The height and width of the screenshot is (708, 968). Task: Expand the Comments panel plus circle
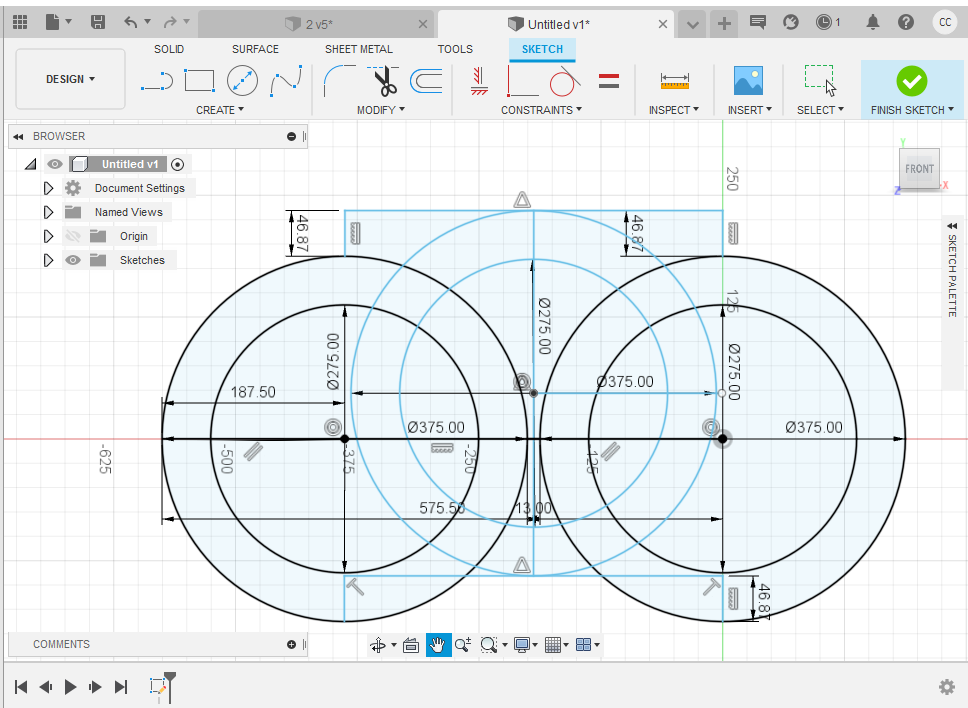pos(291,644)
